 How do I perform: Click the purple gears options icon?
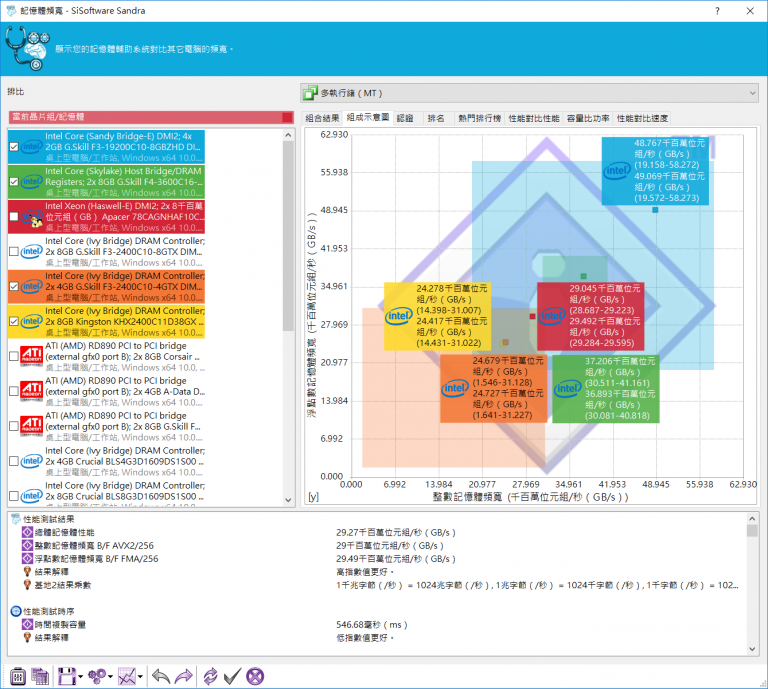(97, 677)
